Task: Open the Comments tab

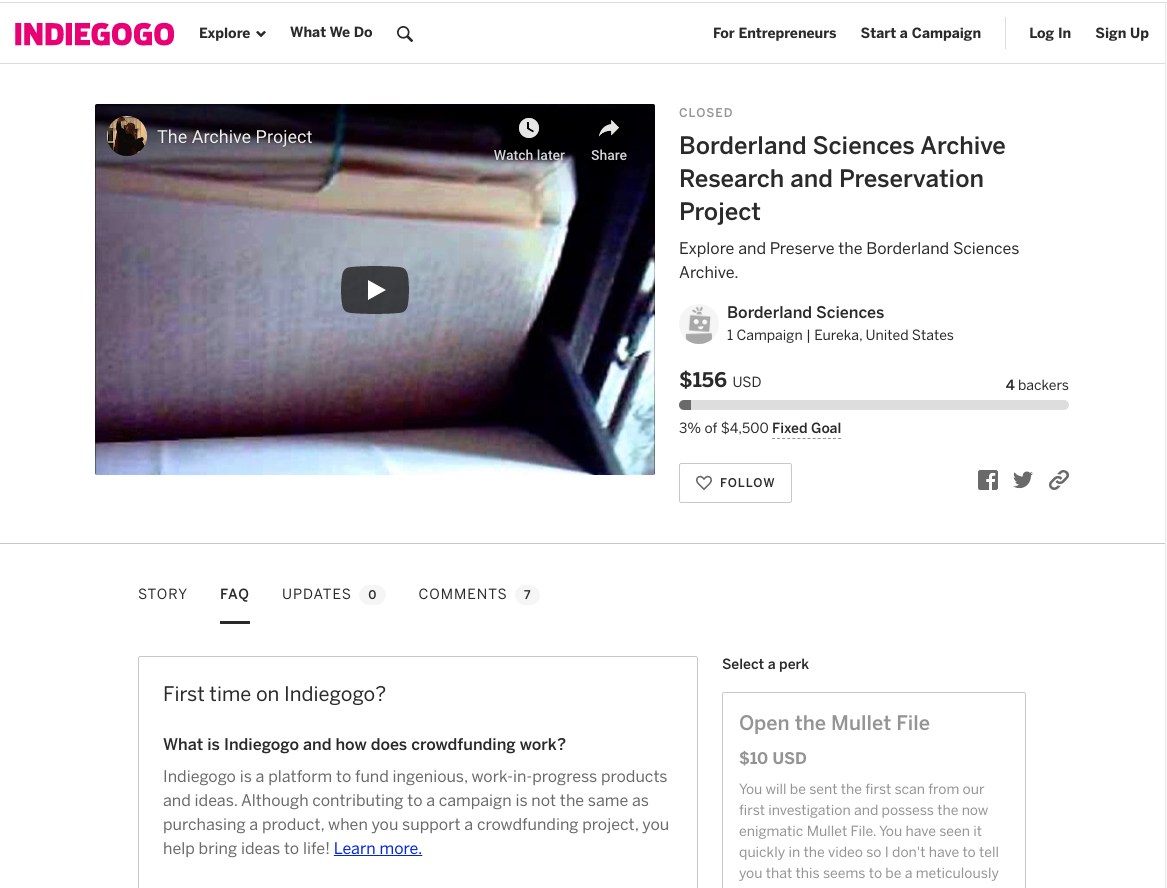Action: (478, 594)
